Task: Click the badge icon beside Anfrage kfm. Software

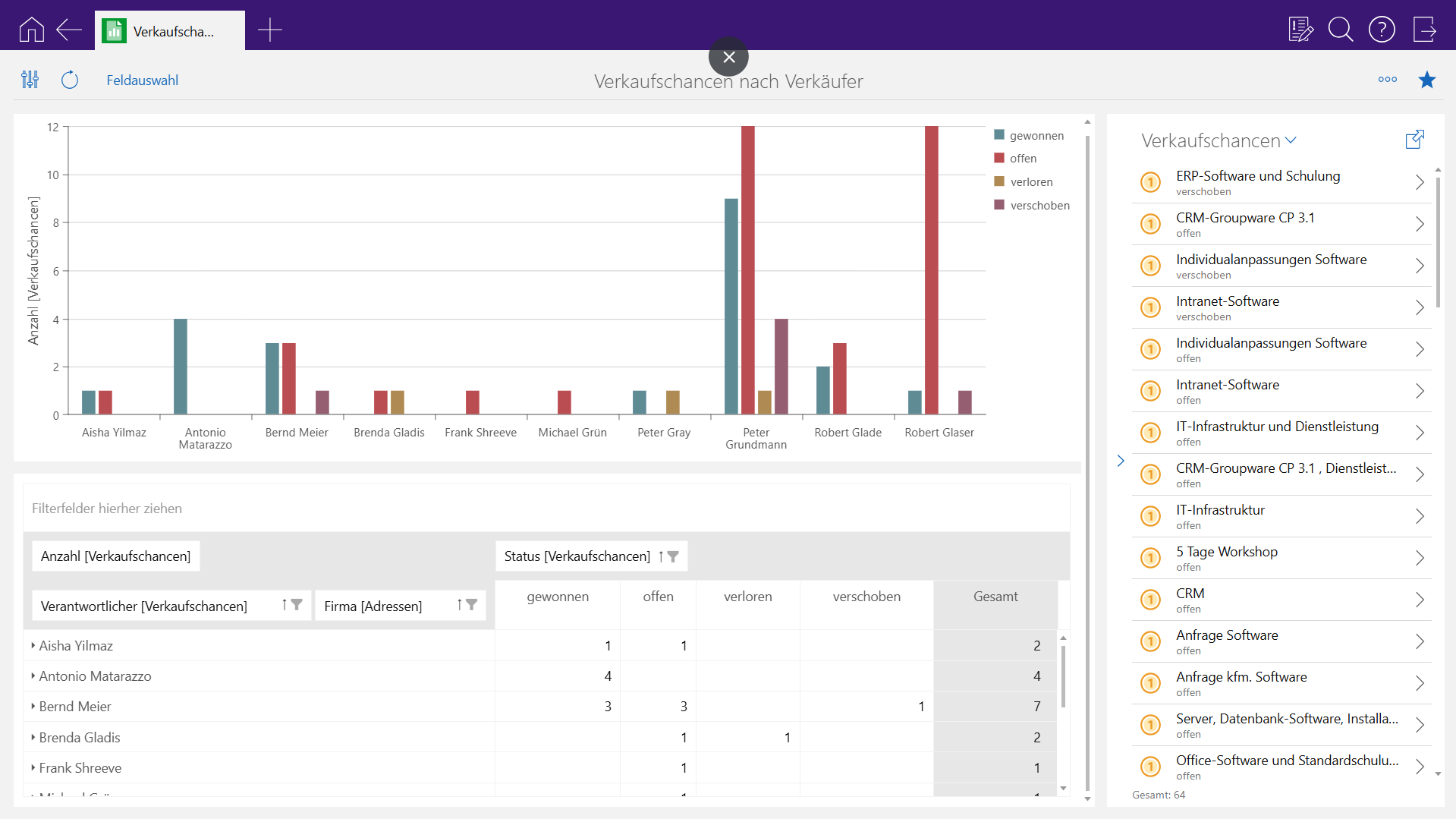Action: pyautogui.click(x=1151, y=683)
